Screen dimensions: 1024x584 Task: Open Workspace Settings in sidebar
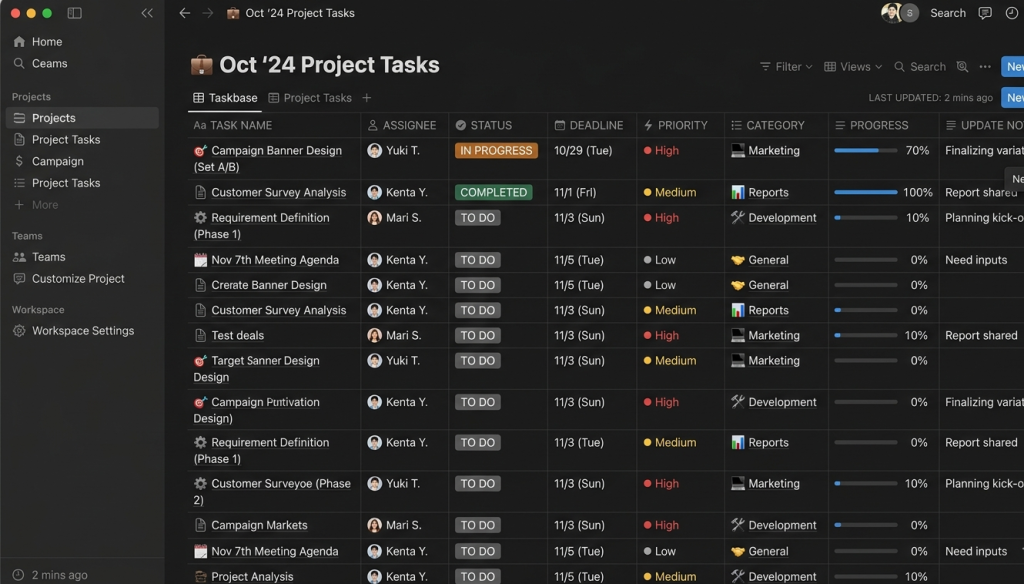[x=82, y=331]
